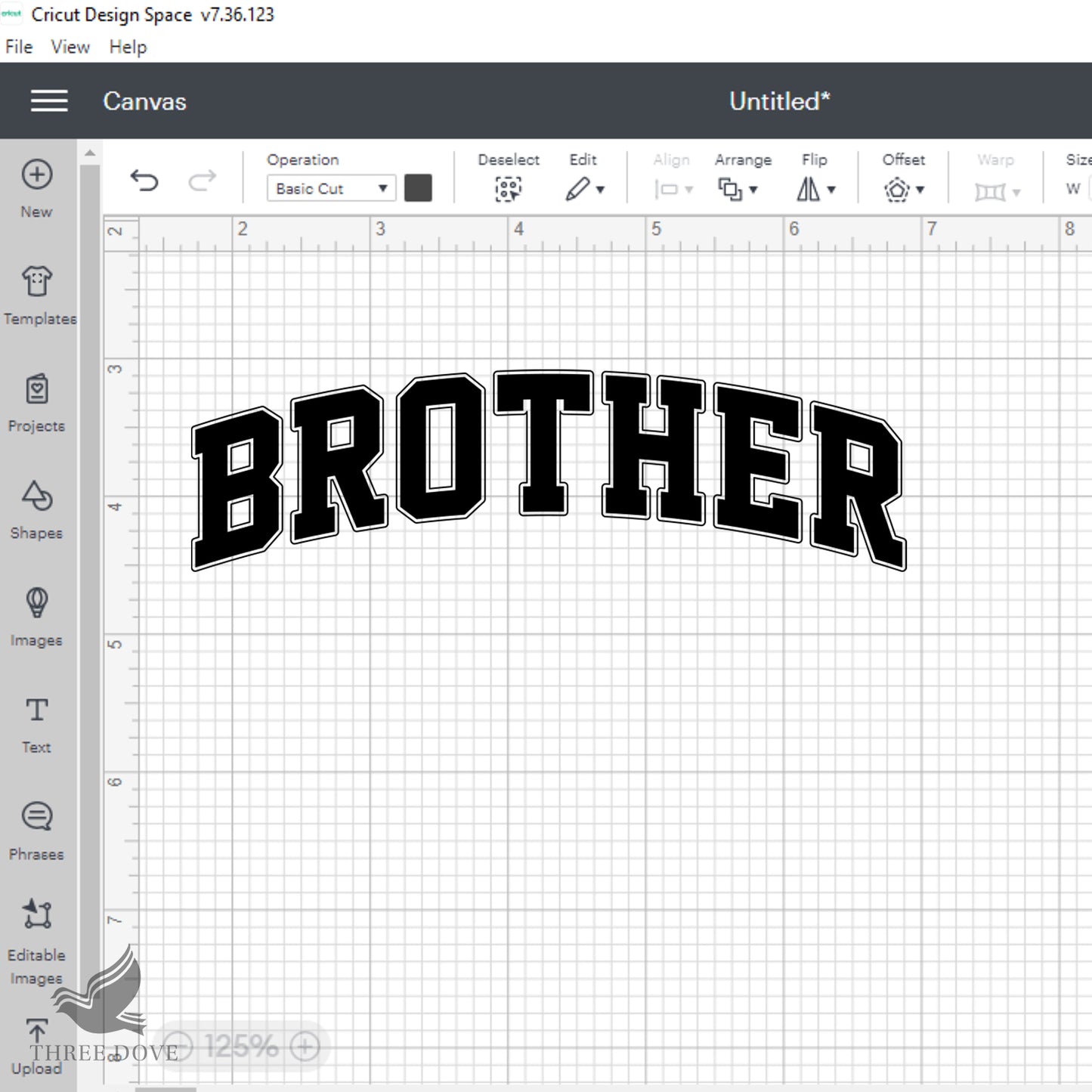Expand the Edit dropdown arrow
The width and height of the screenshot is (1092, 1092).
click(x=601, y=190)
